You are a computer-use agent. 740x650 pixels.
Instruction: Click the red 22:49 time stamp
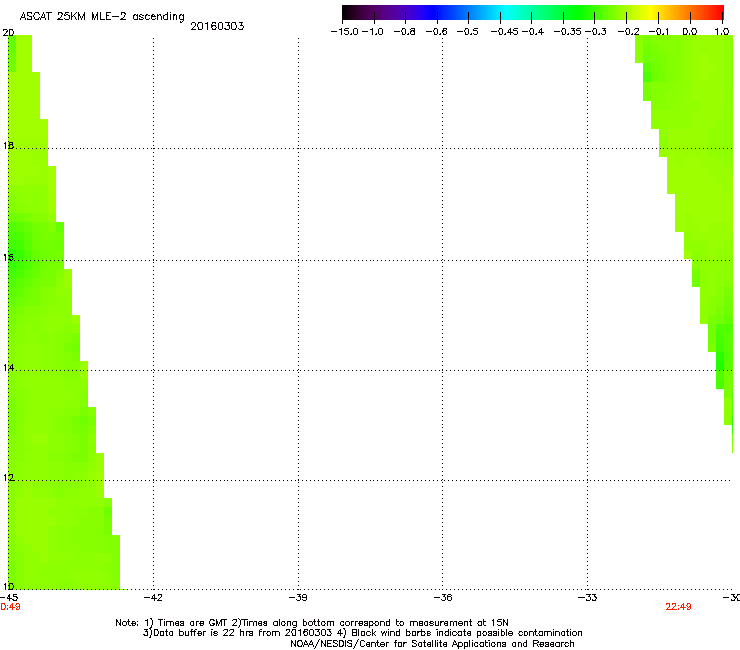[x=678, y=607]
